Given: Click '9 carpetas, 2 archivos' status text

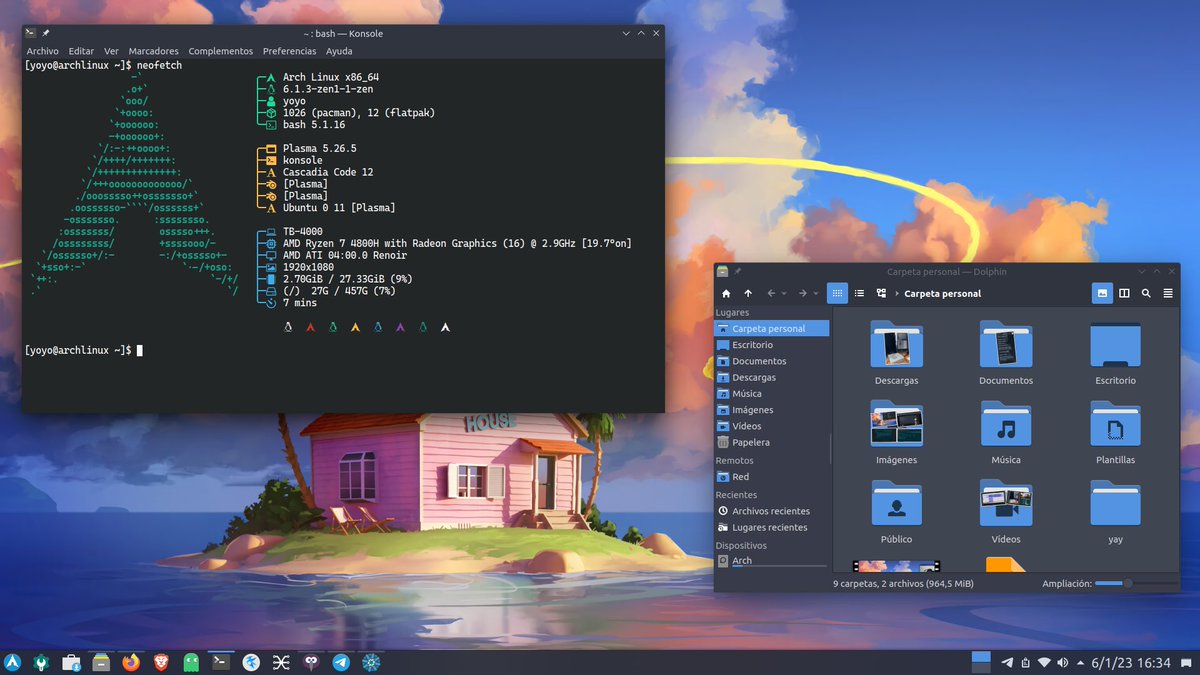Looking at the screenshot, I should (x=903, y=583).
